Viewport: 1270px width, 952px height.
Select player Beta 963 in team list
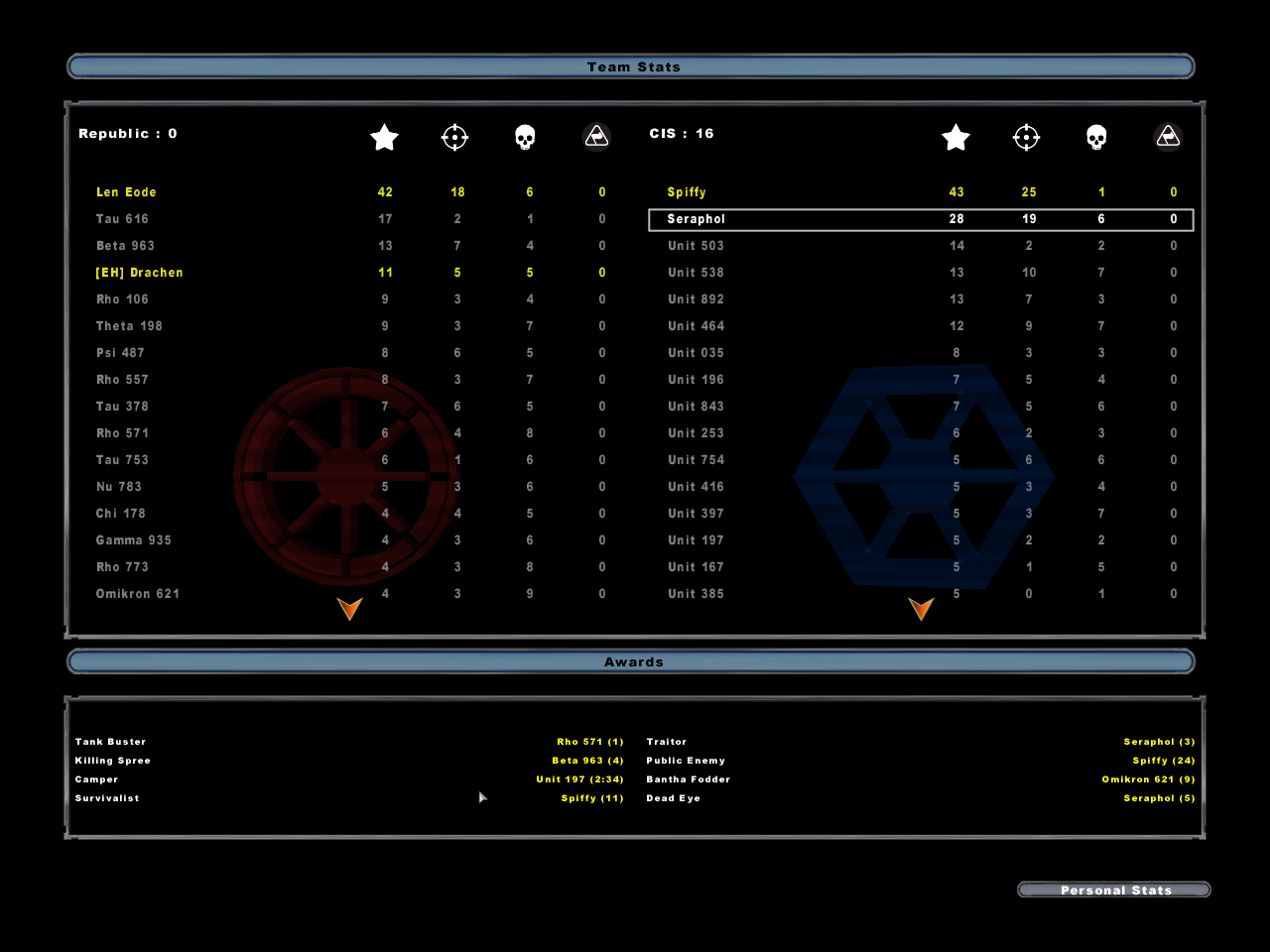[x=125, y=246]
